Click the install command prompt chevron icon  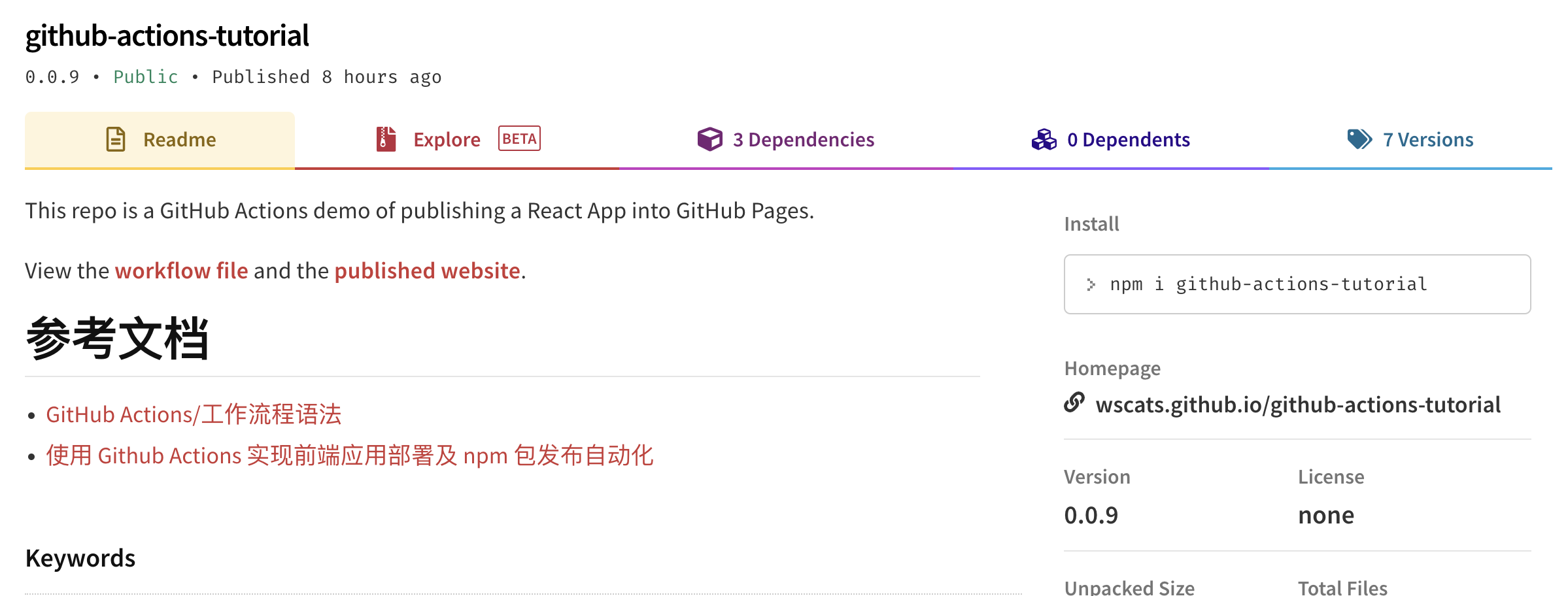1091,284
